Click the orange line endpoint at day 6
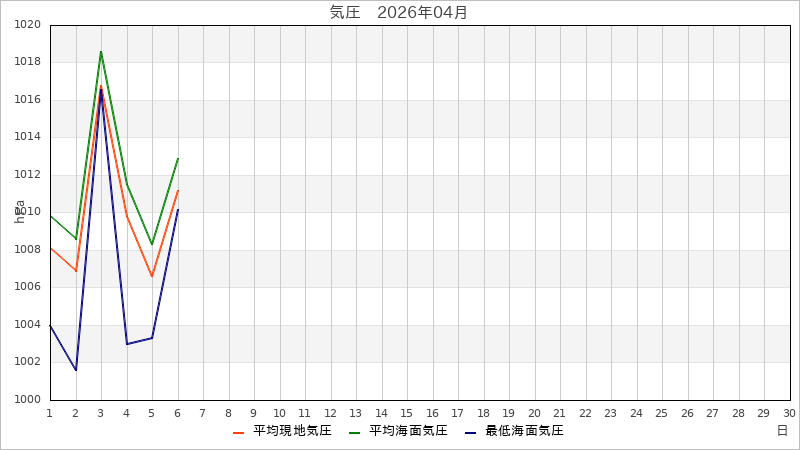This screenshot has height=450, width=800. (178, 190)
